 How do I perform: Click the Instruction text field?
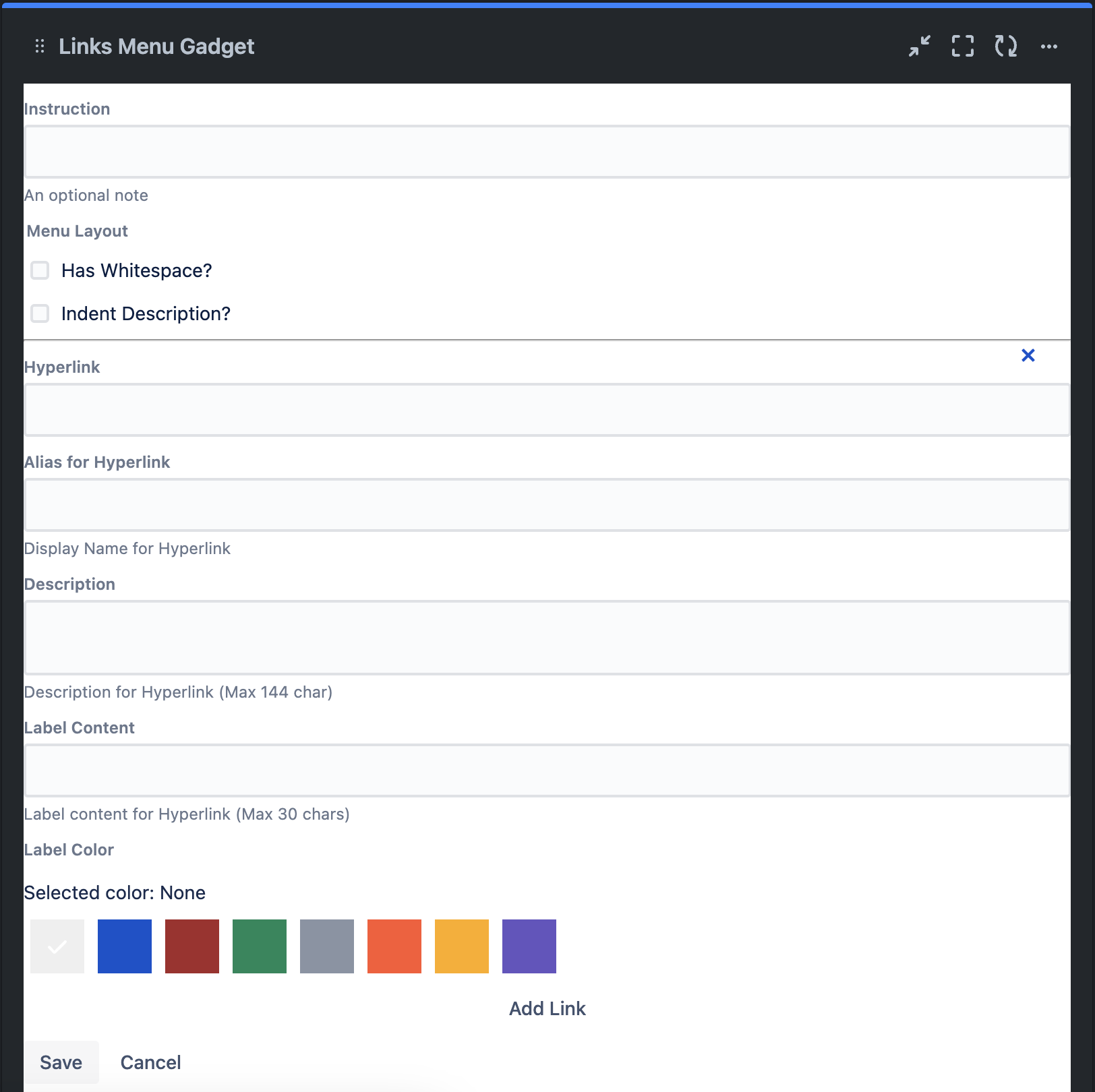[547, 152]
